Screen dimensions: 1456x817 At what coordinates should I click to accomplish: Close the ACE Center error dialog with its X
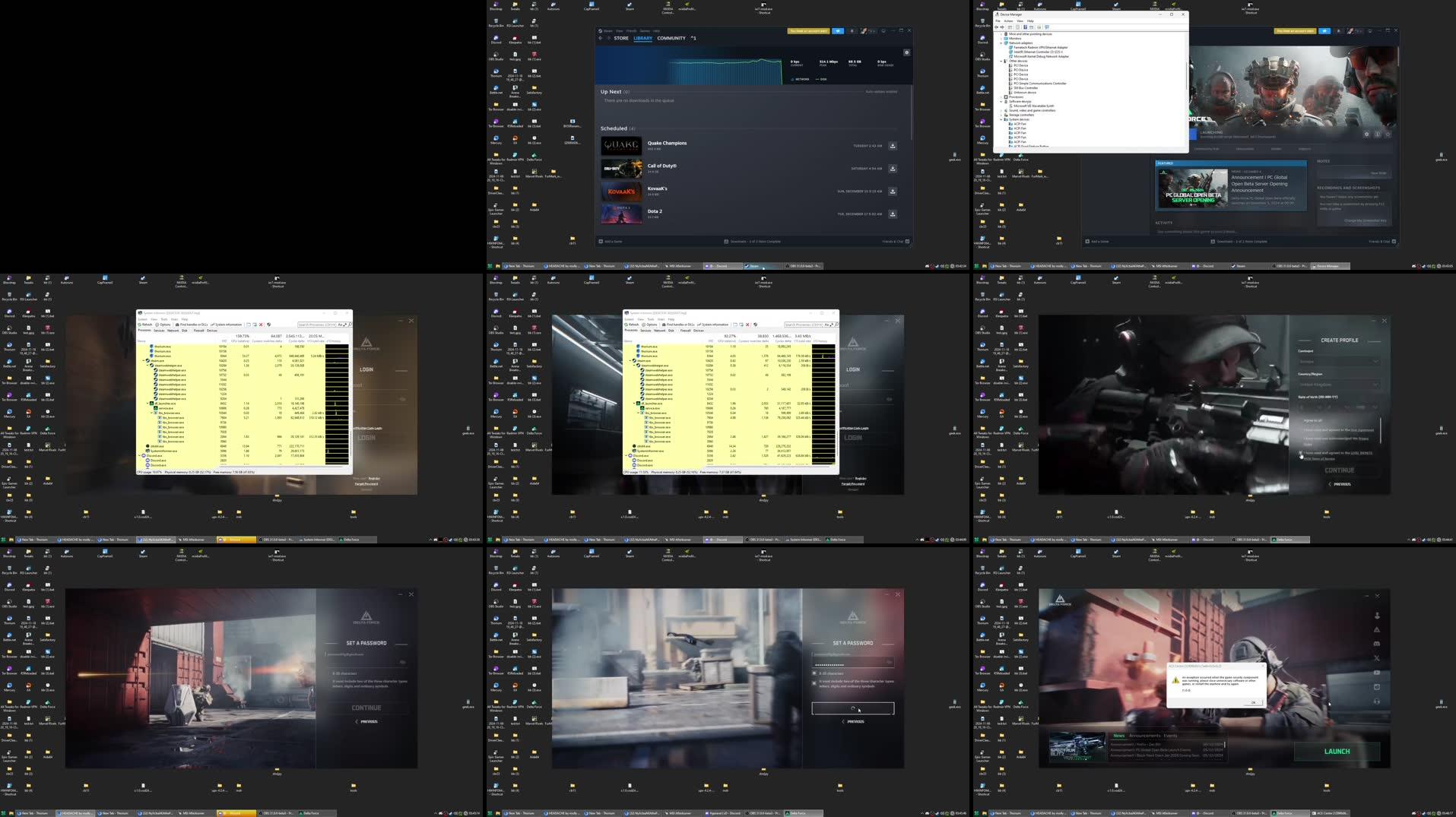(x=1261, y=666)
